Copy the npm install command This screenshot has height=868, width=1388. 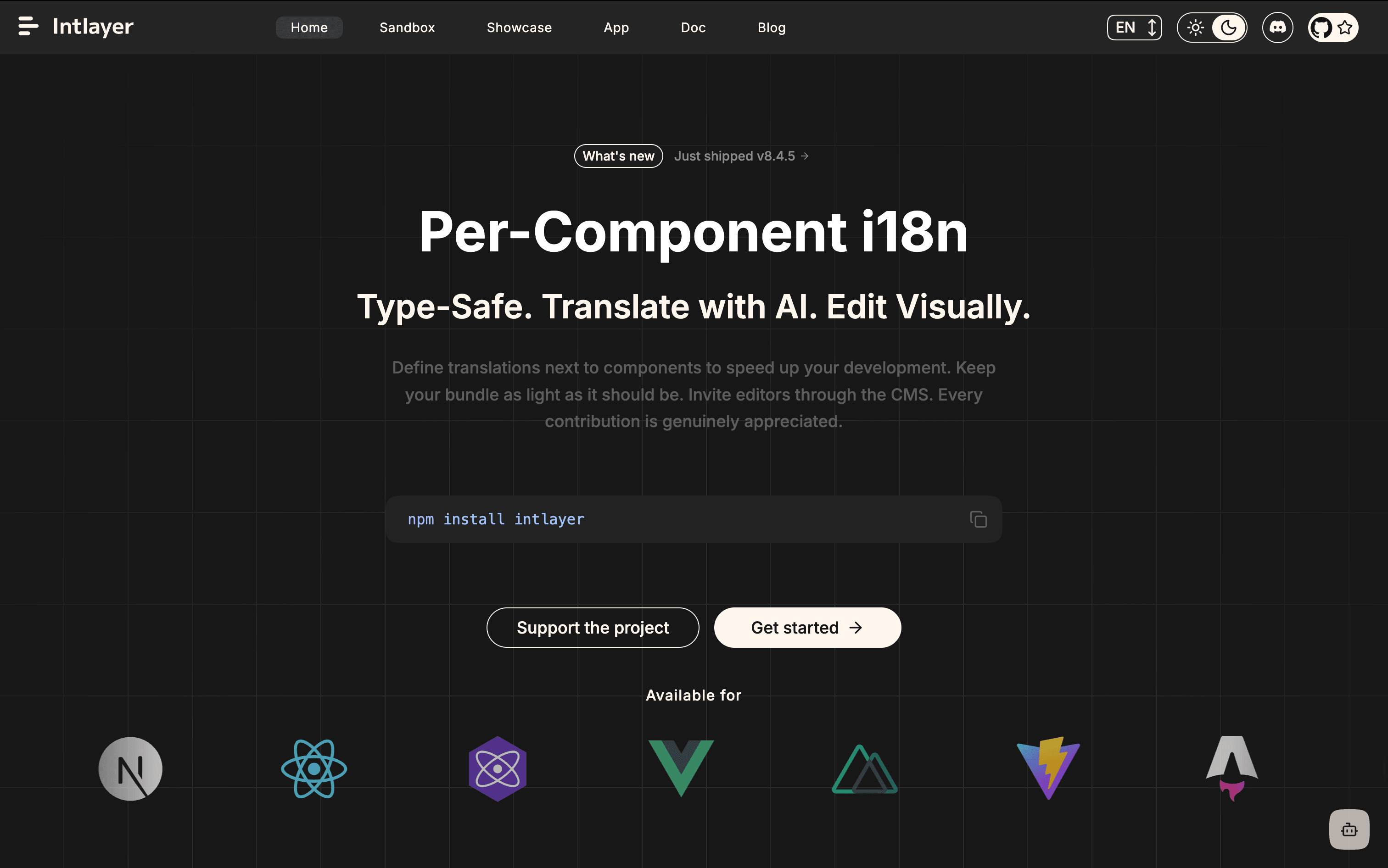click(978, 519)
